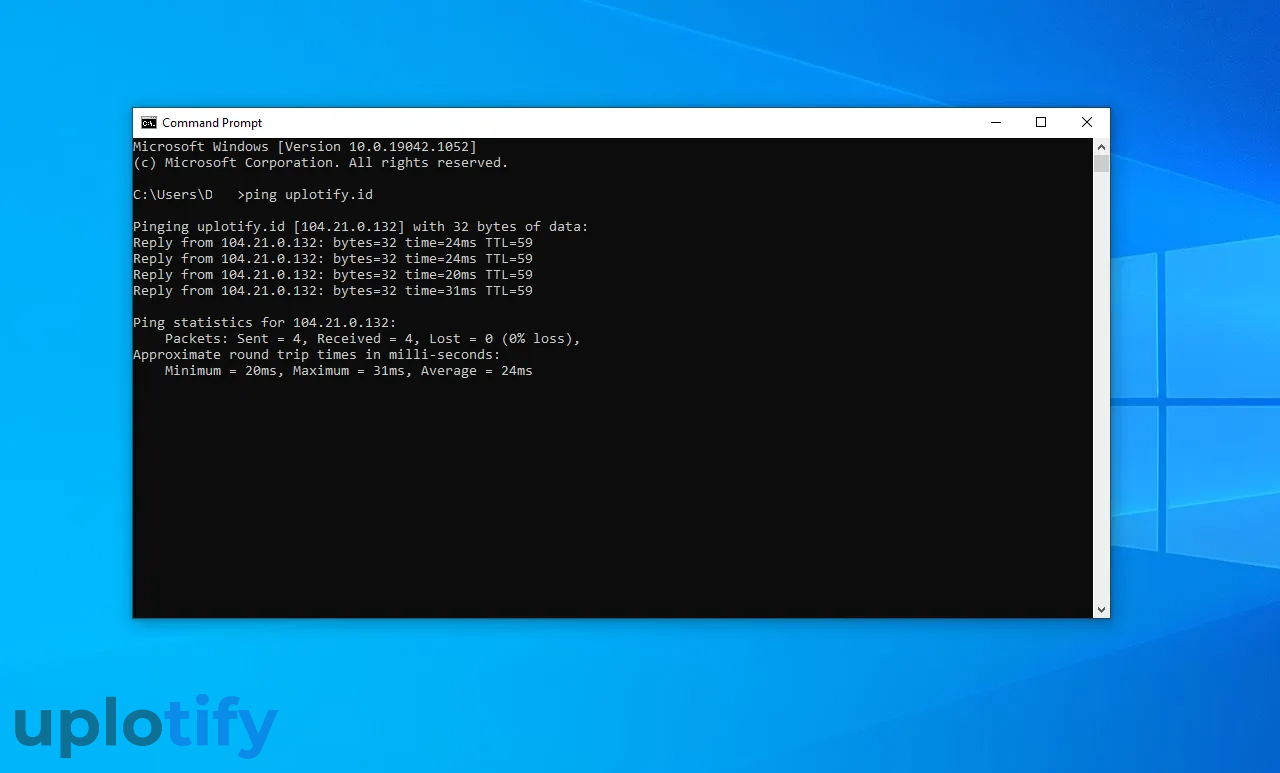
Task: Click the 'Pinging uplotify.id [104.21.0.132]' line
Action: tap(361, 227)
